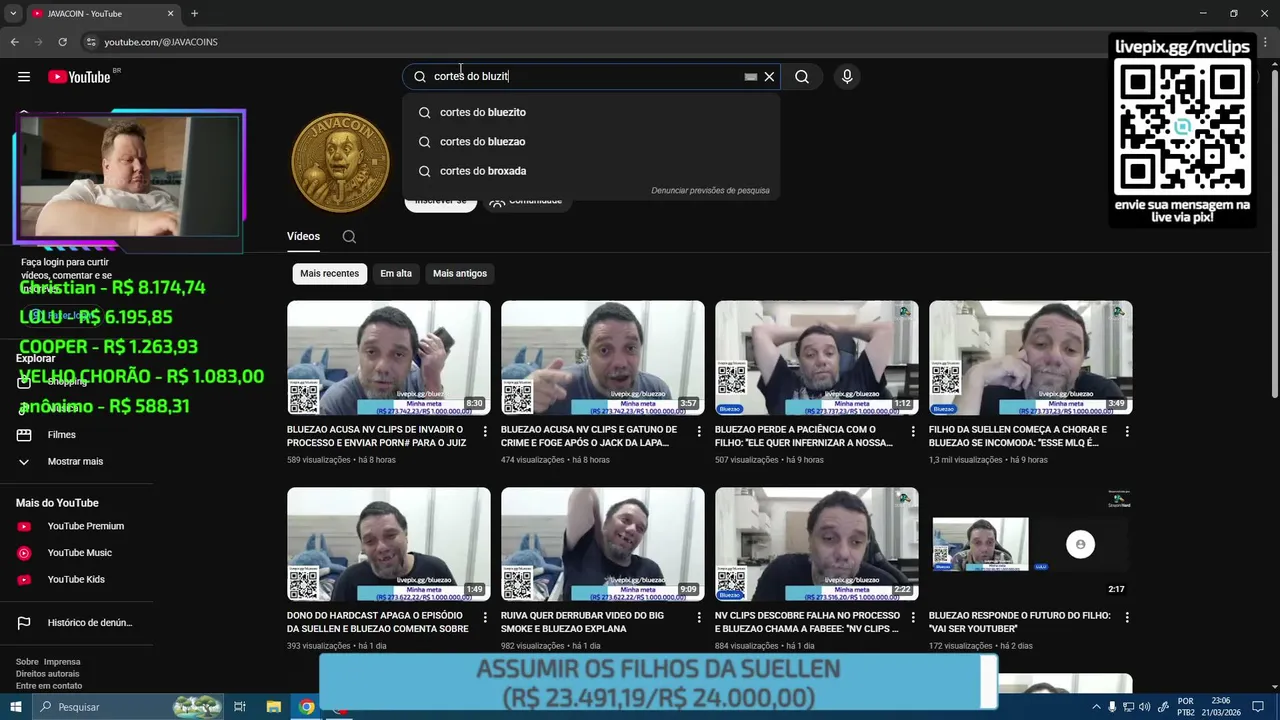
Task: Go to the YouTube home logo
Action: [79, 77]
